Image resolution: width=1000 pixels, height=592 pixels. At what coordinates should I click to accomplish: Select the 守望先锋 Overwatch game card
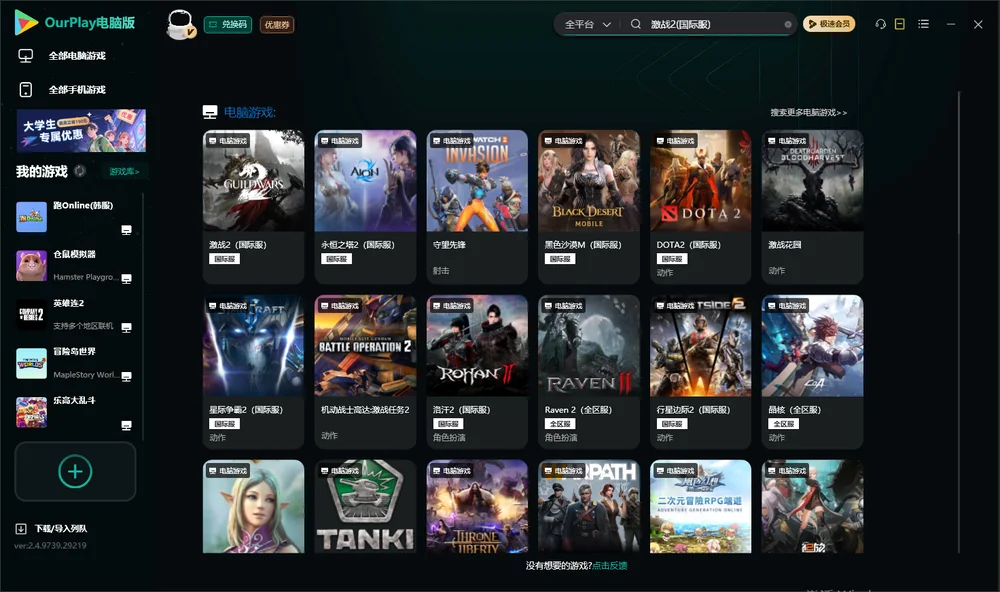(477, 207)
